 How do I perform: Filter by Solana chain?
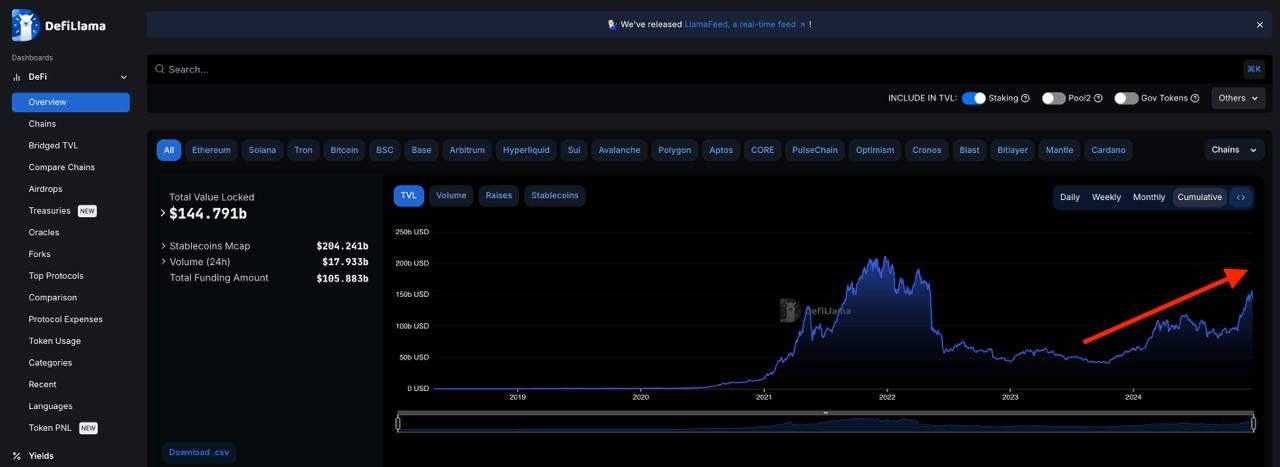click(x=262, y=150)
